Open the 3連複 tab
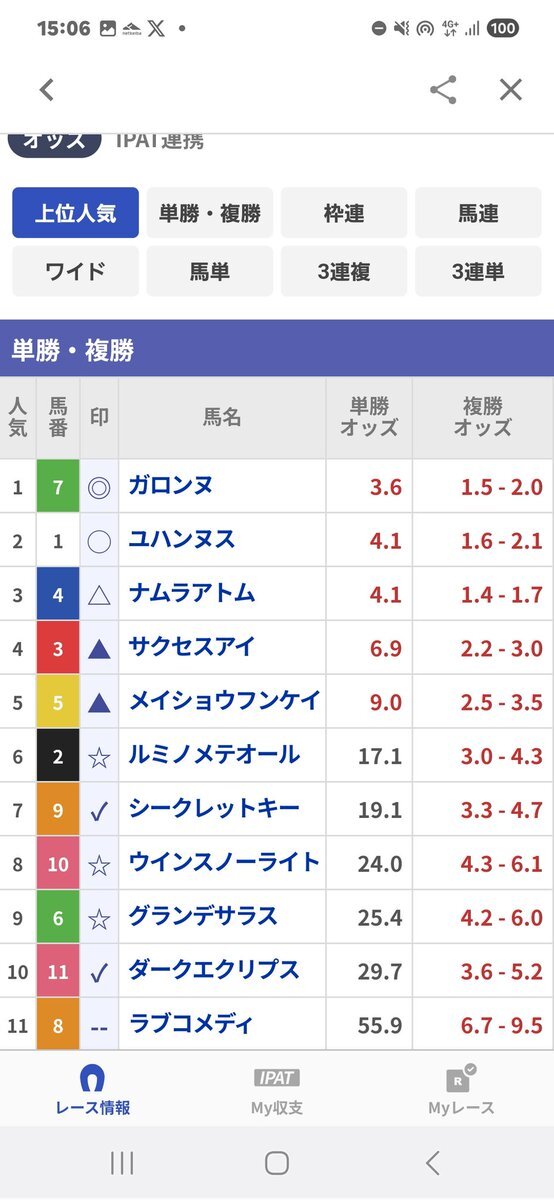This screenshot has width=554, height=1200. [344, 271]
